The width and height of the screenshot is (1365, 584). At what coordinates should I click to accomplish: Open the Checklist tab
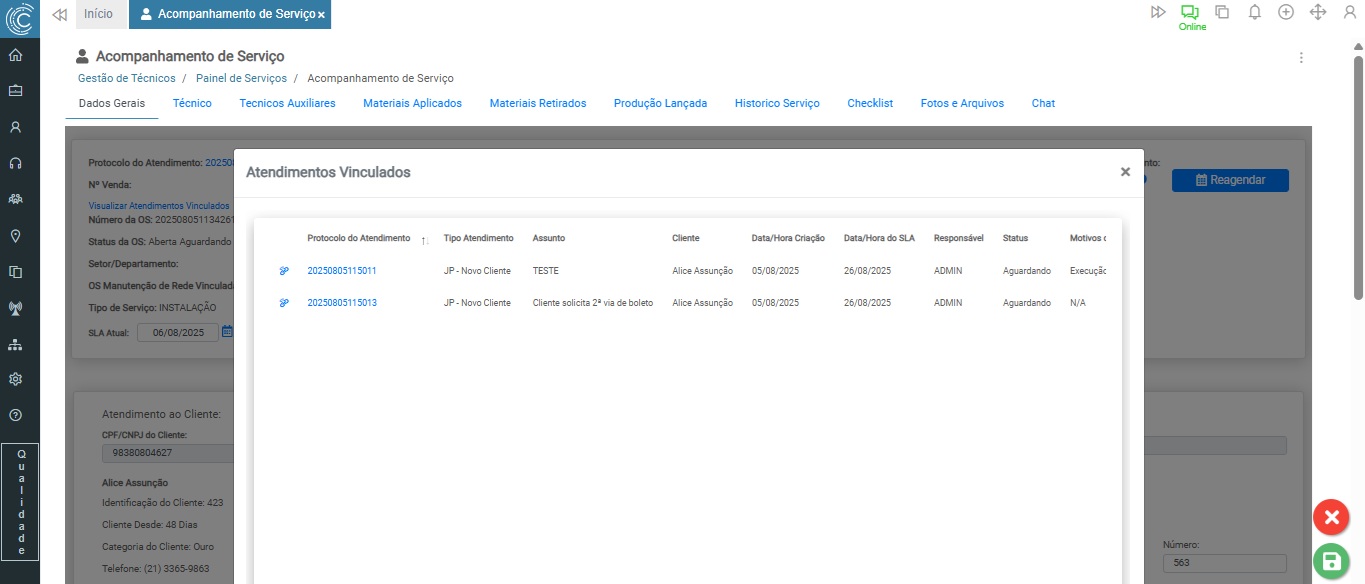(x=869, y=103)
